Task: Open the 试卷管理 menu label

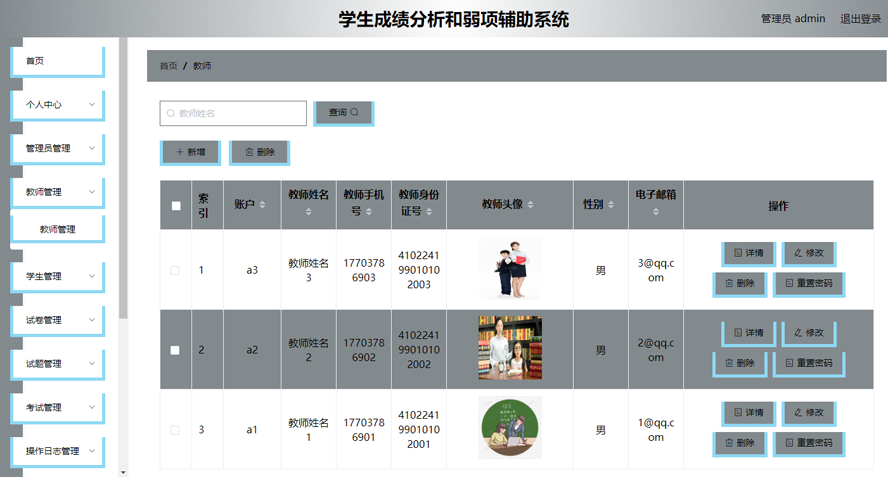Action: tap(44, 320)
